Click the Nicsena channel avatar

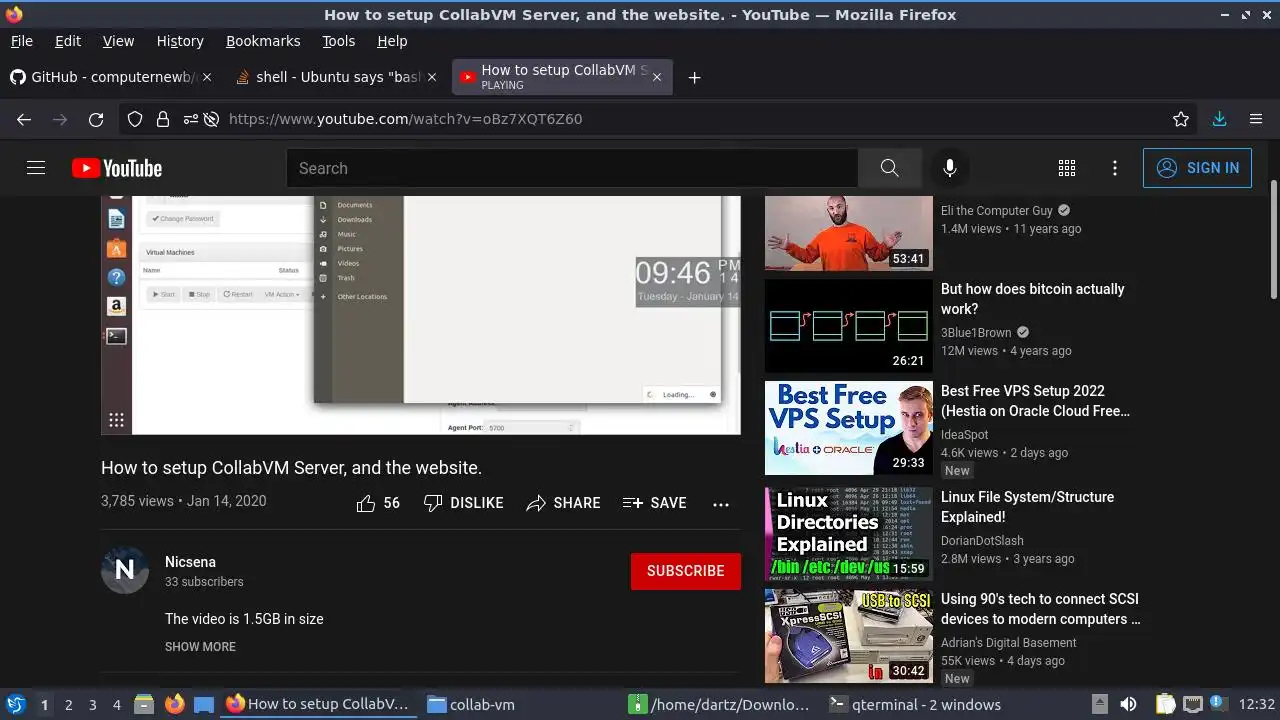(125, 570)
